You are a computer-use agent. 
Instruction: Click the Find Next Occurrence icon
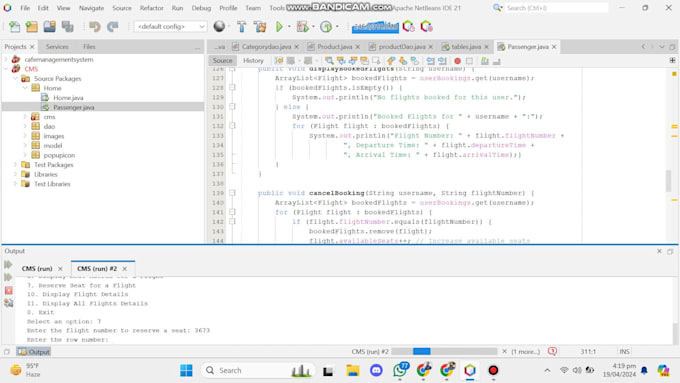tap(353, 61)
